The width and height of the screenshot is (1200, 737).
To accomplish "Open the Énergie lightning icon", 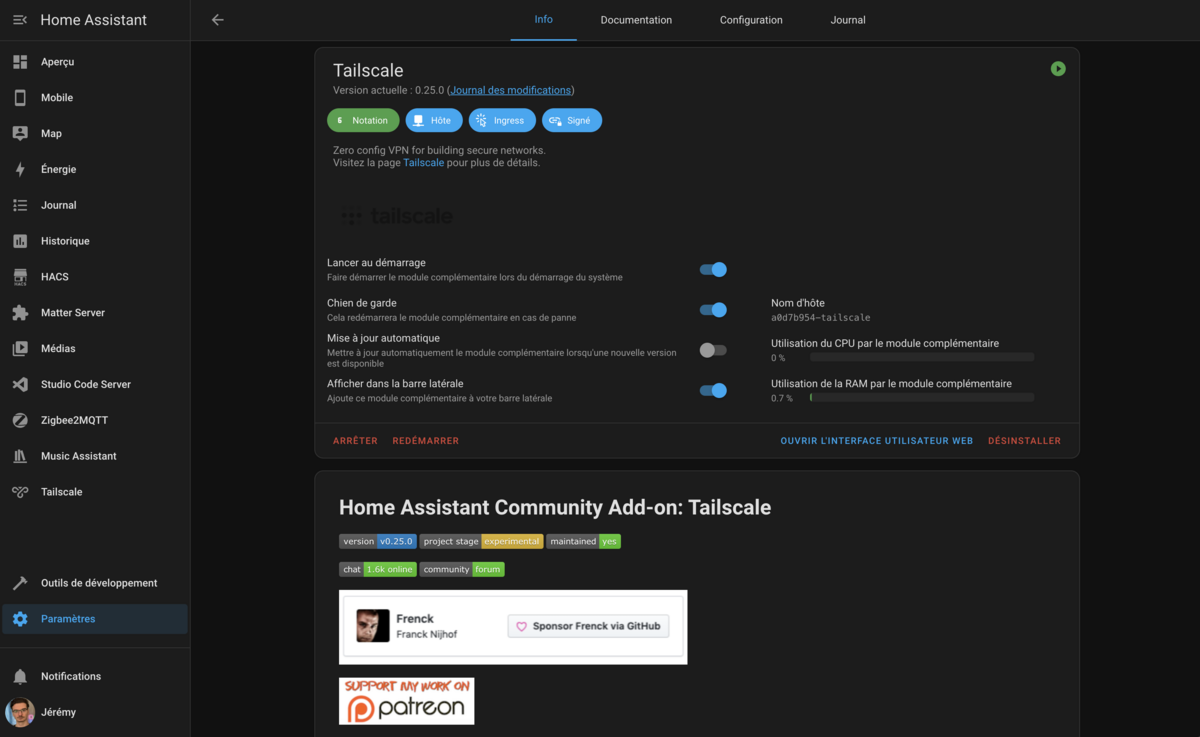I will [x=20, y=169].
